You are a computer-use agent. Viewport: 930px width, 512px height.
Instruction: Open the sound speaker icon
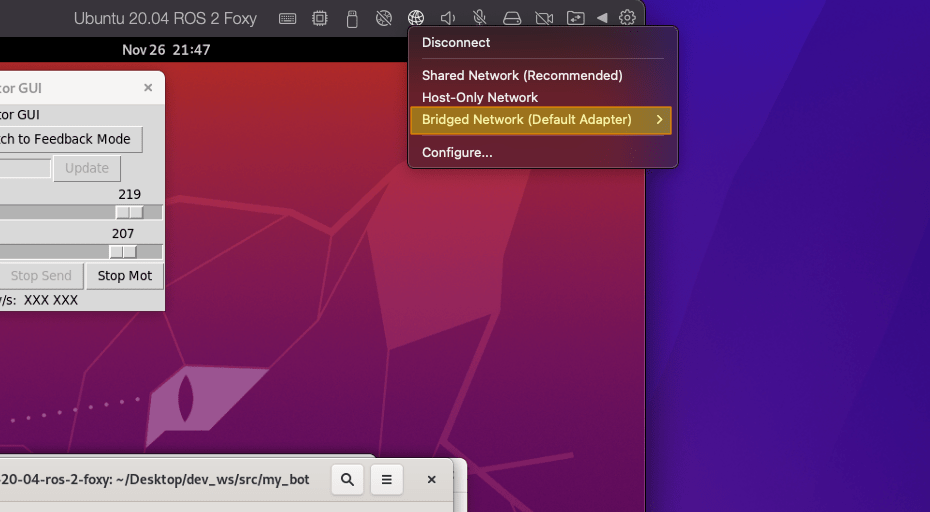click(448, 18)
